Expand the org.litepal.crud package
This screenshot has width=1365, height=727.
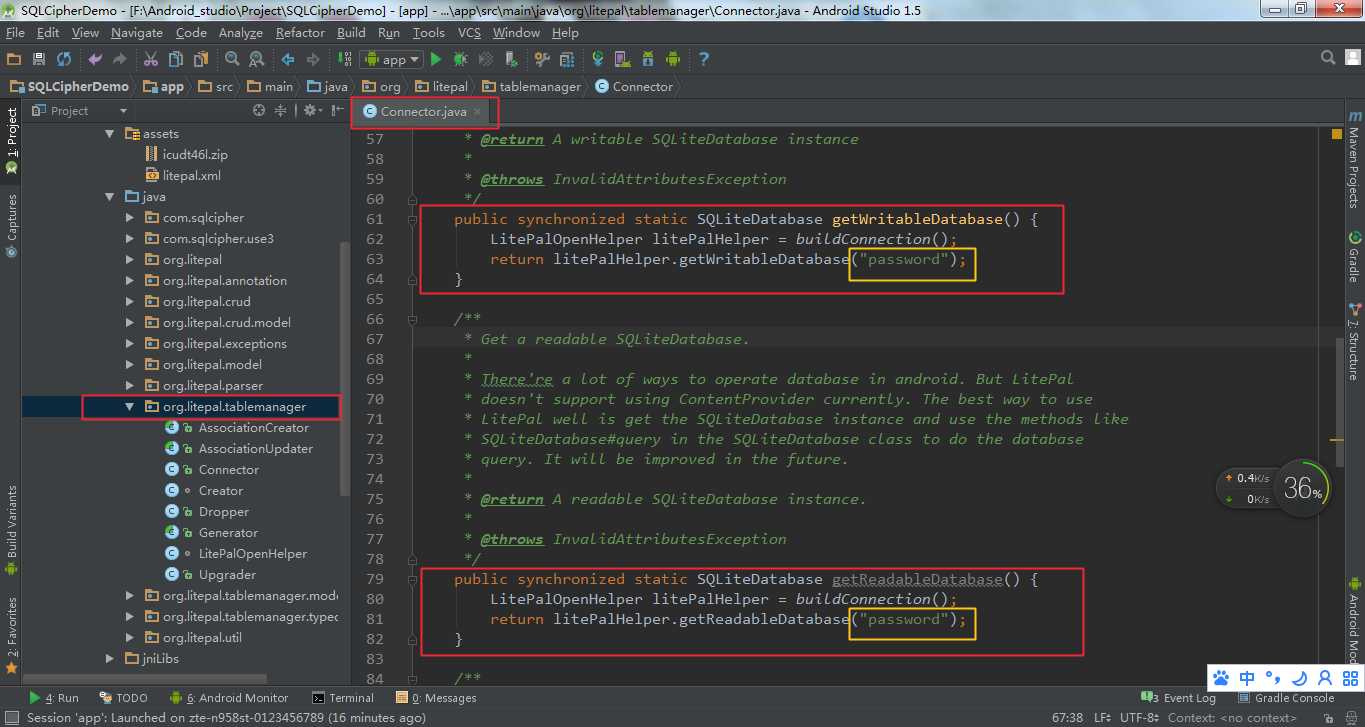[x=129, y=301]
